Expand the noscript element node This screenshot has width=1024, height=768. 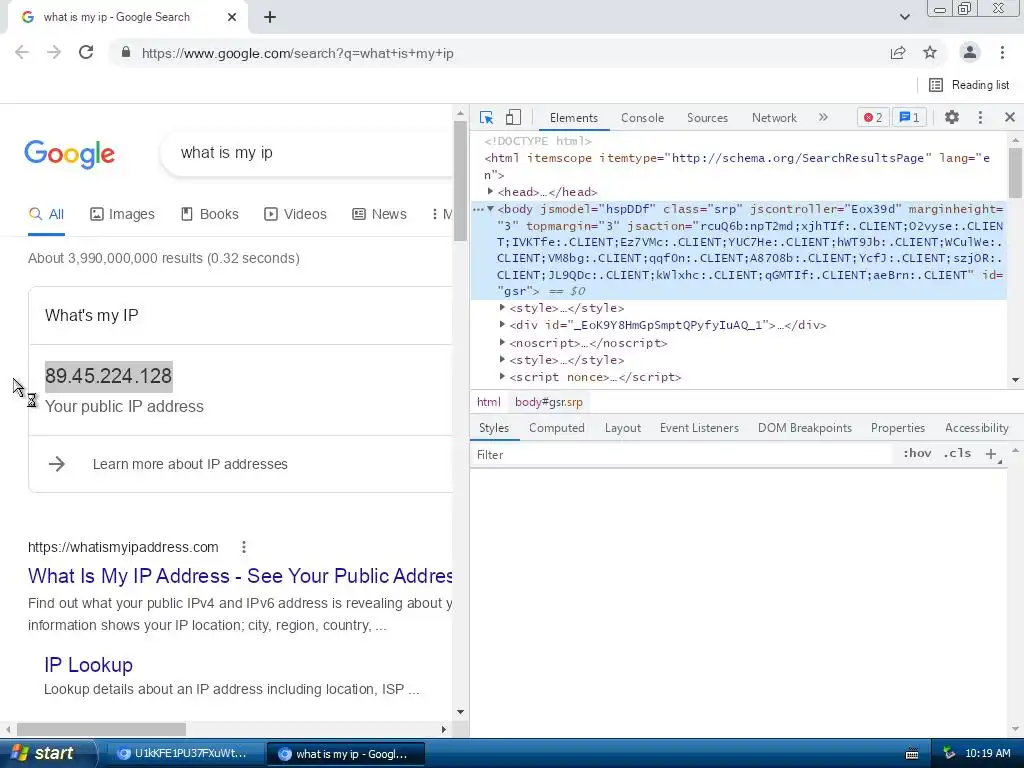point(502,342)
